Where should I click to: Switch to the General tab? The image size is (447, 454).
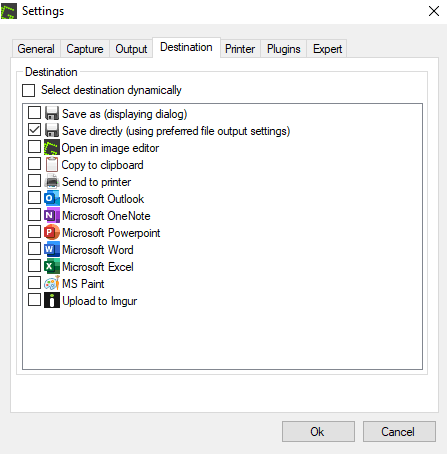point(36,49)
